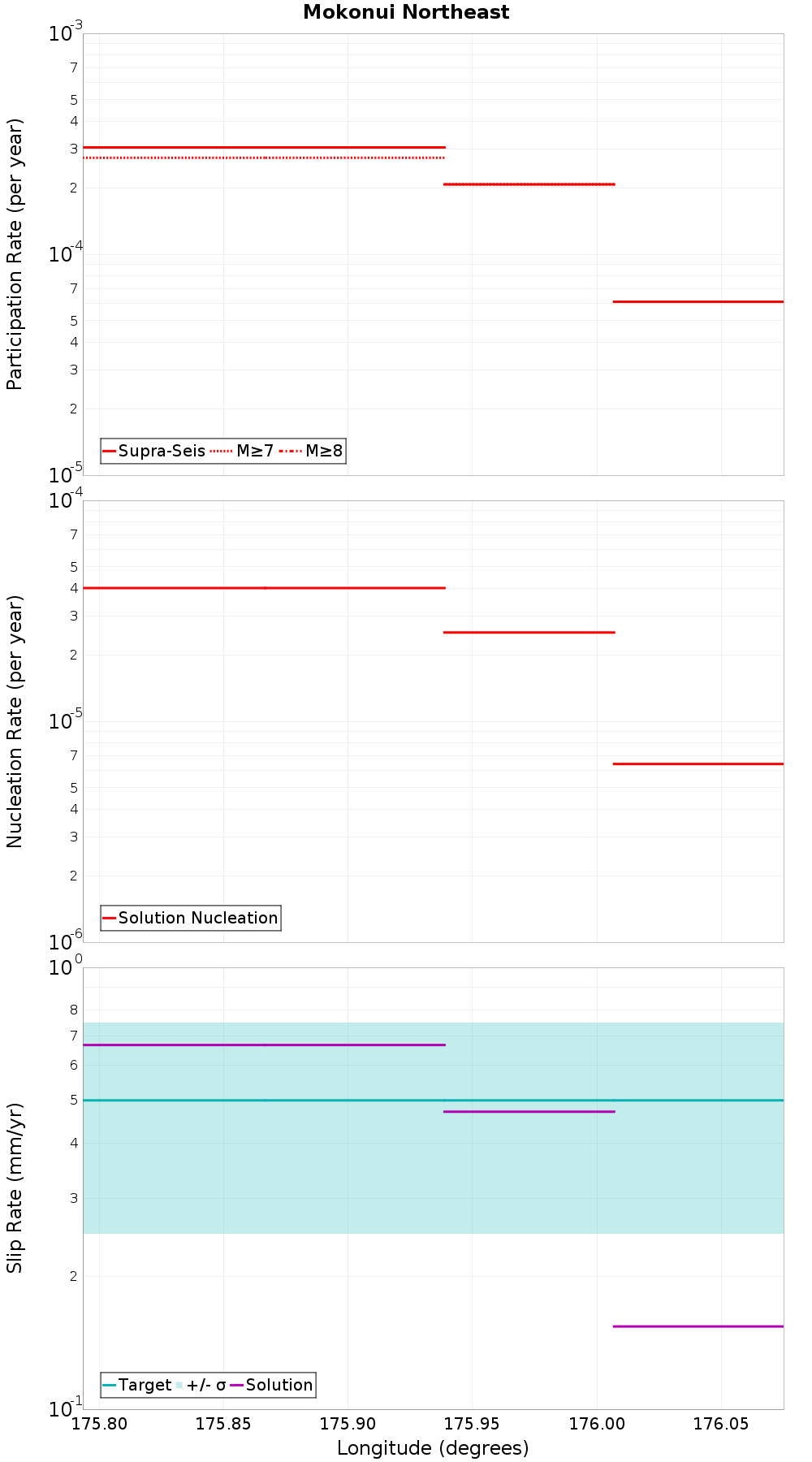Click the +/- σ legend swatch
Screen dimensions: 812x1462
(179, 1385)
